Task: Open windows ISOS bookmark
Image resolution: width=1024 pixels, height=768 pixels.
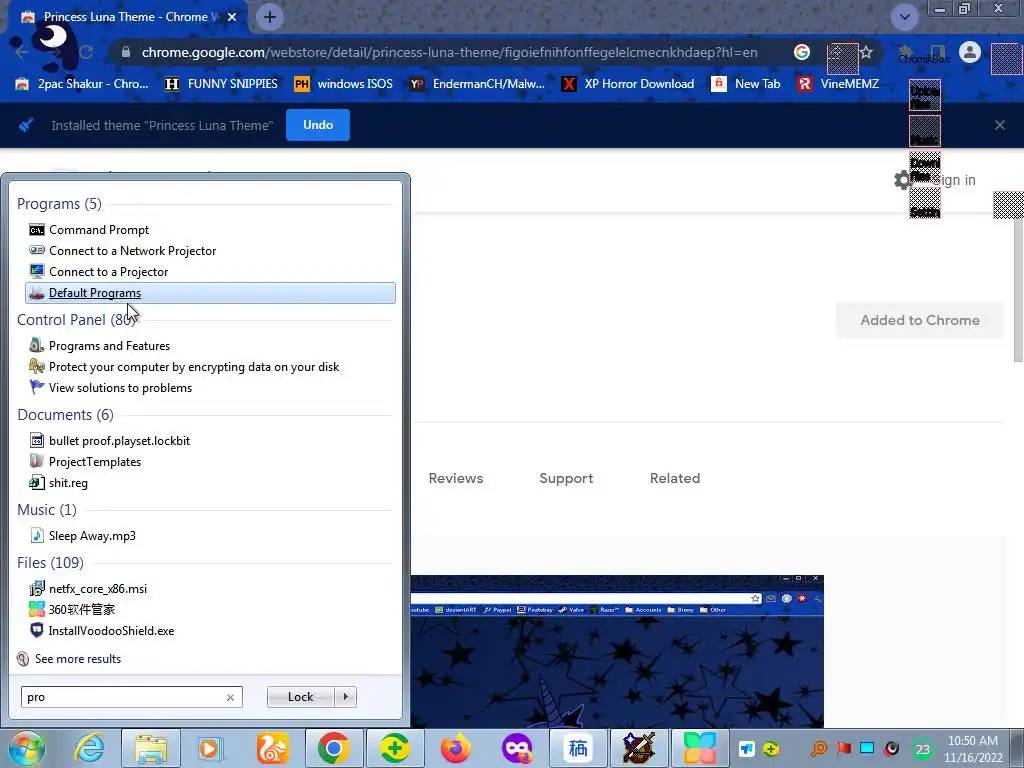Action: tap(344, 84)
